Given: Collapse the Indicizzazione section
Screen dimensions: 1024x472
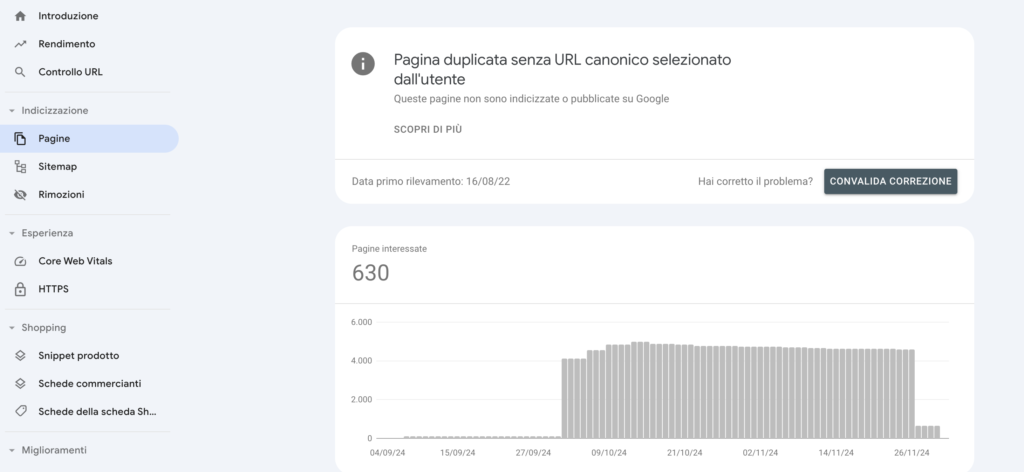Looking at the screenshot, I should click(x=11, y=111).
